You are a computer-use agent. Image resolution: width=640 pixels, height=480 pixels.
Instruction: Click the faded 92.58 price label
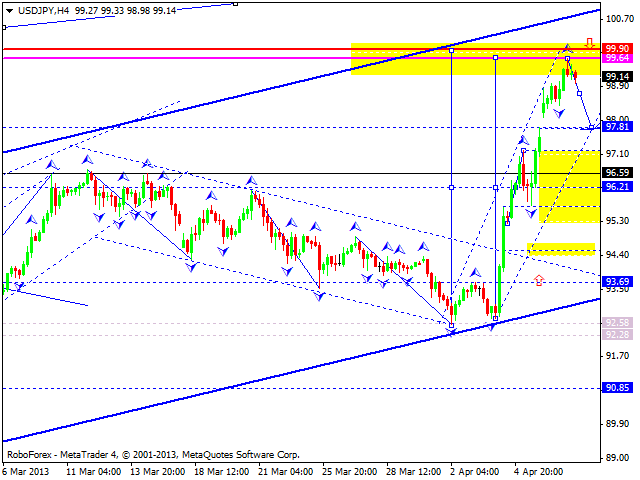coord(617,323)
